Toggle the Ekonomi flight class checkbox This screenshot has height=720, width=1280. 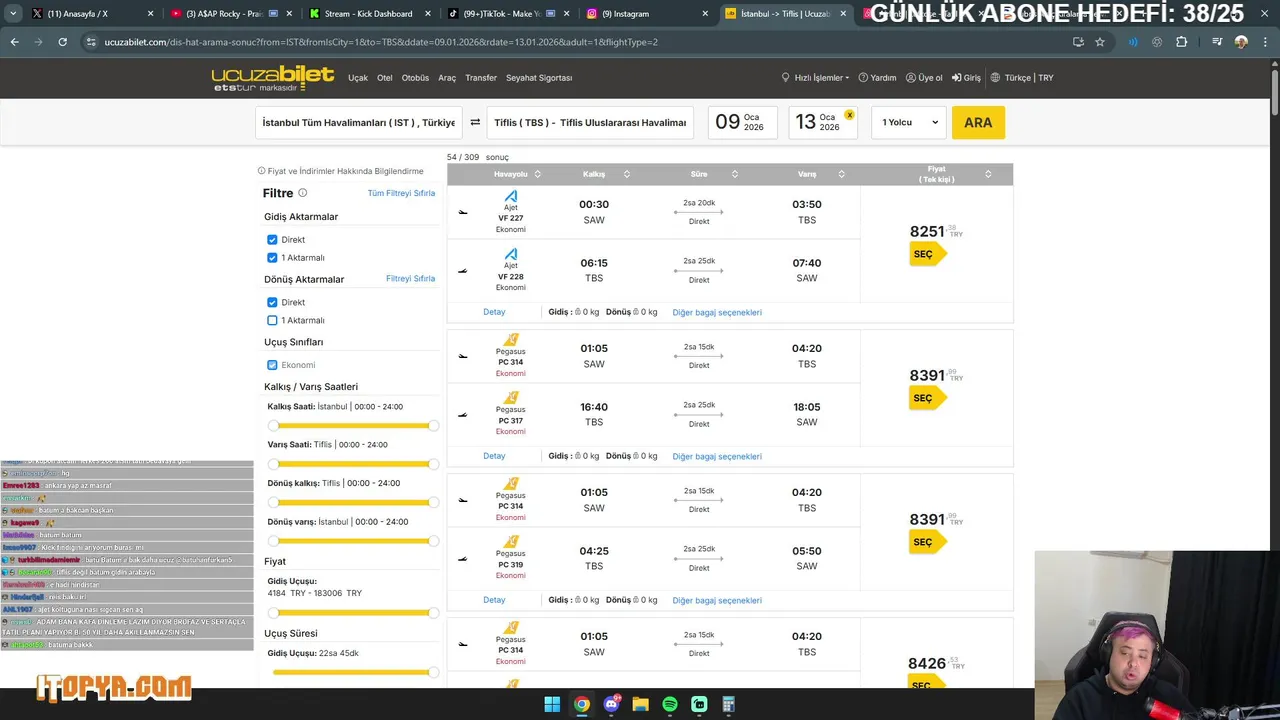pyautogui.click(x=272, y=365)
